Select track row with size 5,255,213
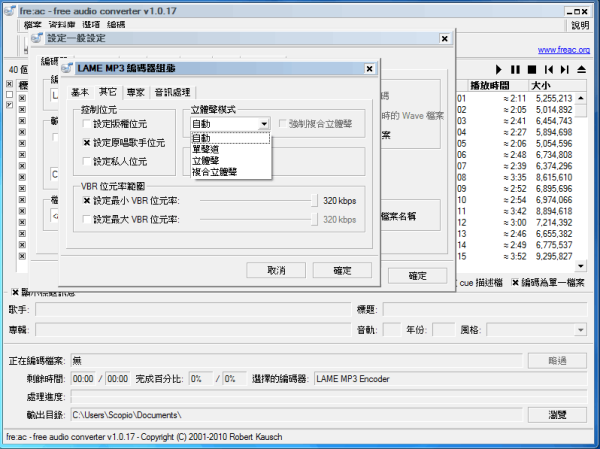Screen dimensions: 600x449 point(515,98)
